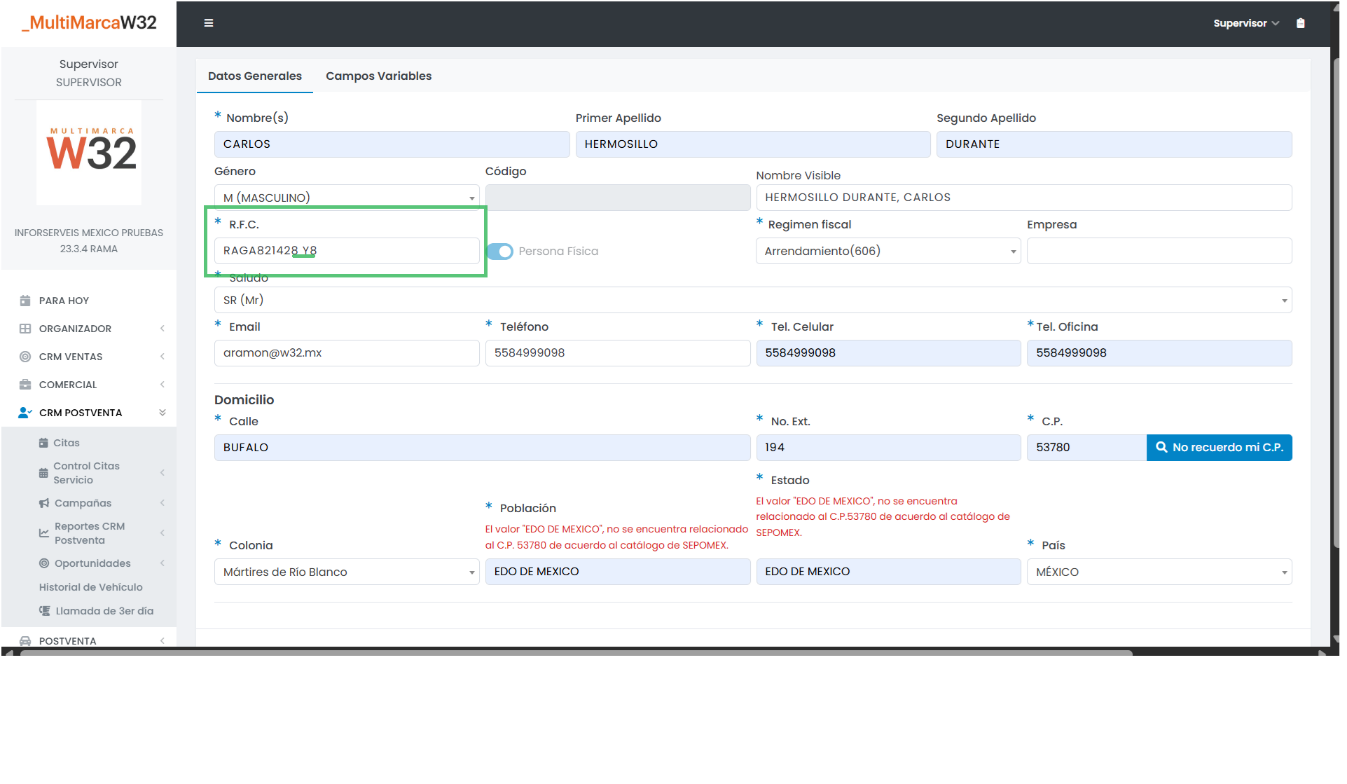Image resolution: width=1347 pixels, height=784 pixels.
Task: Open Historial de Vehículo link
Action: point(90,588)
